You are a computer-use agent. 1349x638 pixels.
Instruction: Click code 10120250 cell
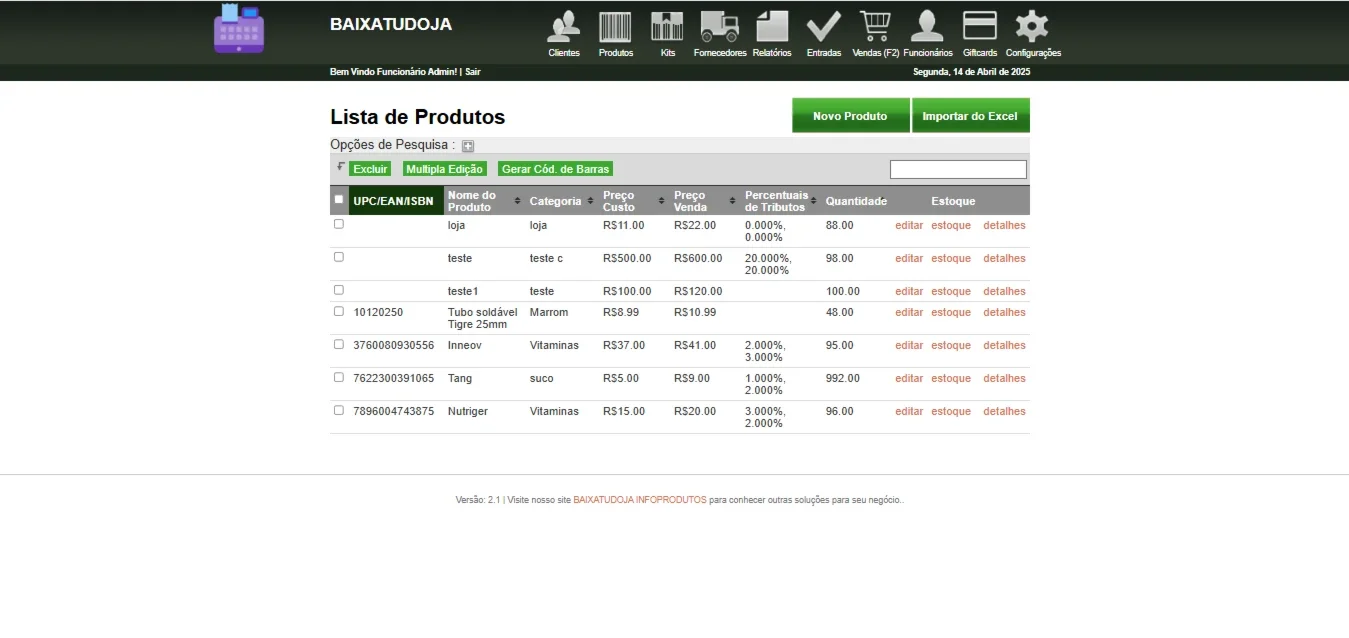coord(378,312)
